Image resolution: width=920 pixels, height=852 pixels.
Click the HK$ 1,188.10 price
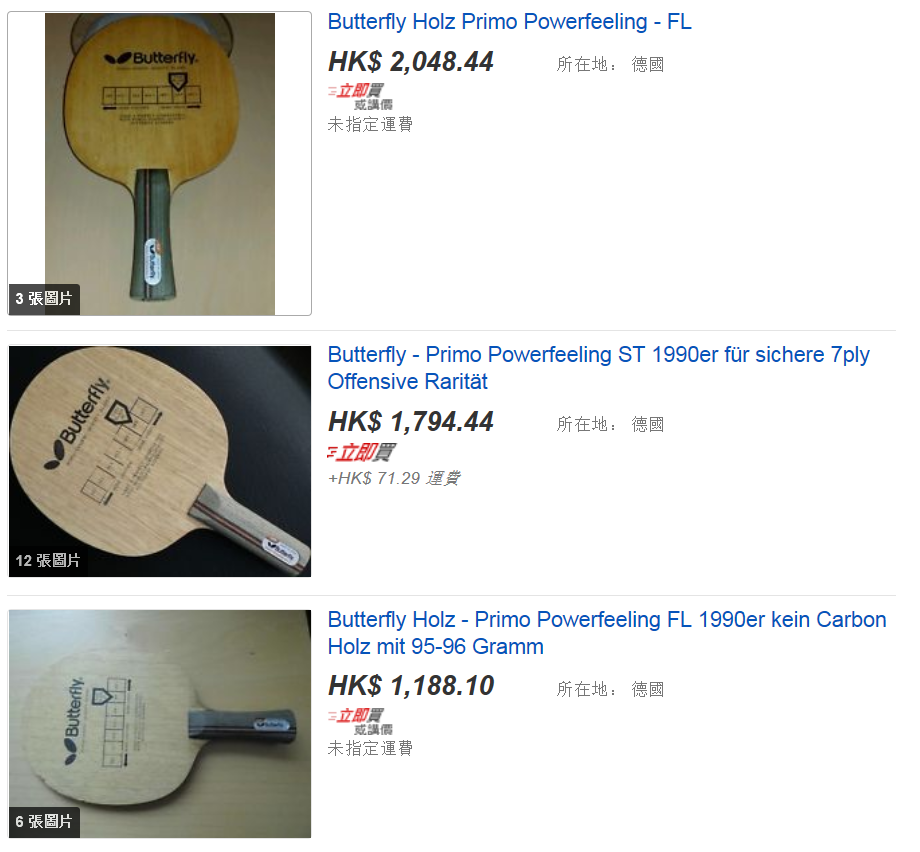pos(411,686)
